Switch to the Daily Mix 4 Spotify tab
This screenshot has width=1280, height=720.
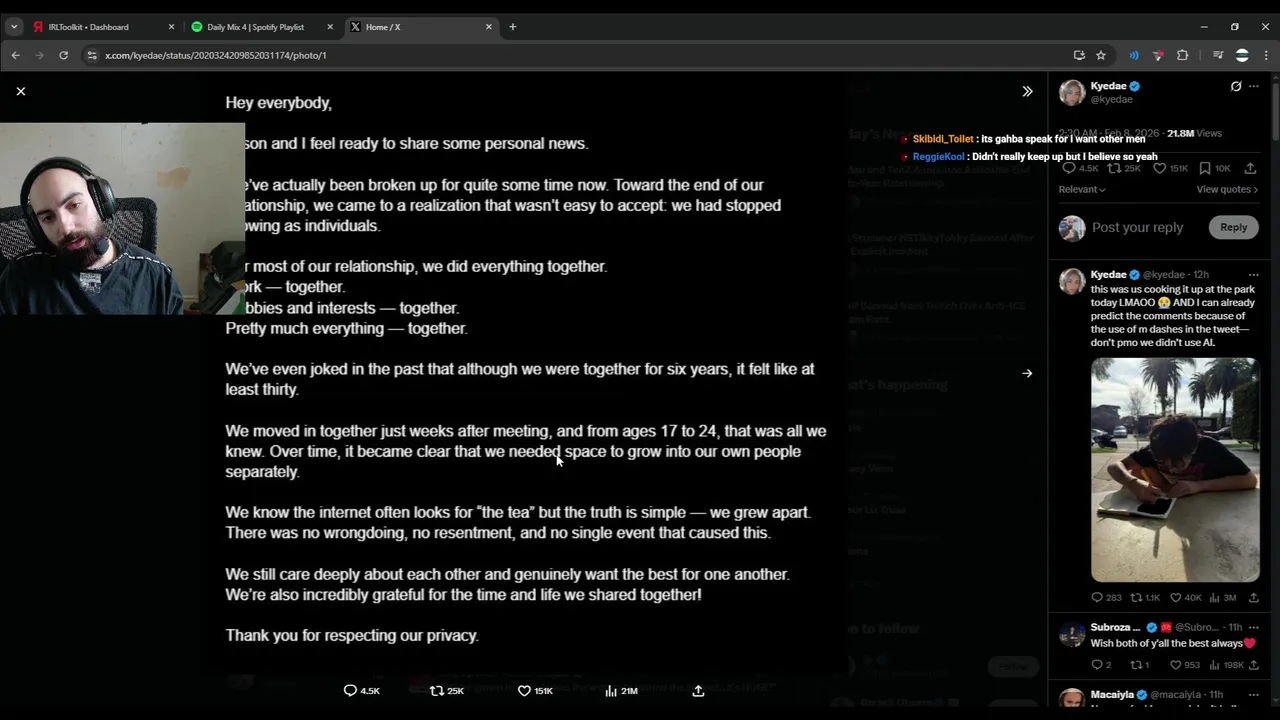point(255,27)
